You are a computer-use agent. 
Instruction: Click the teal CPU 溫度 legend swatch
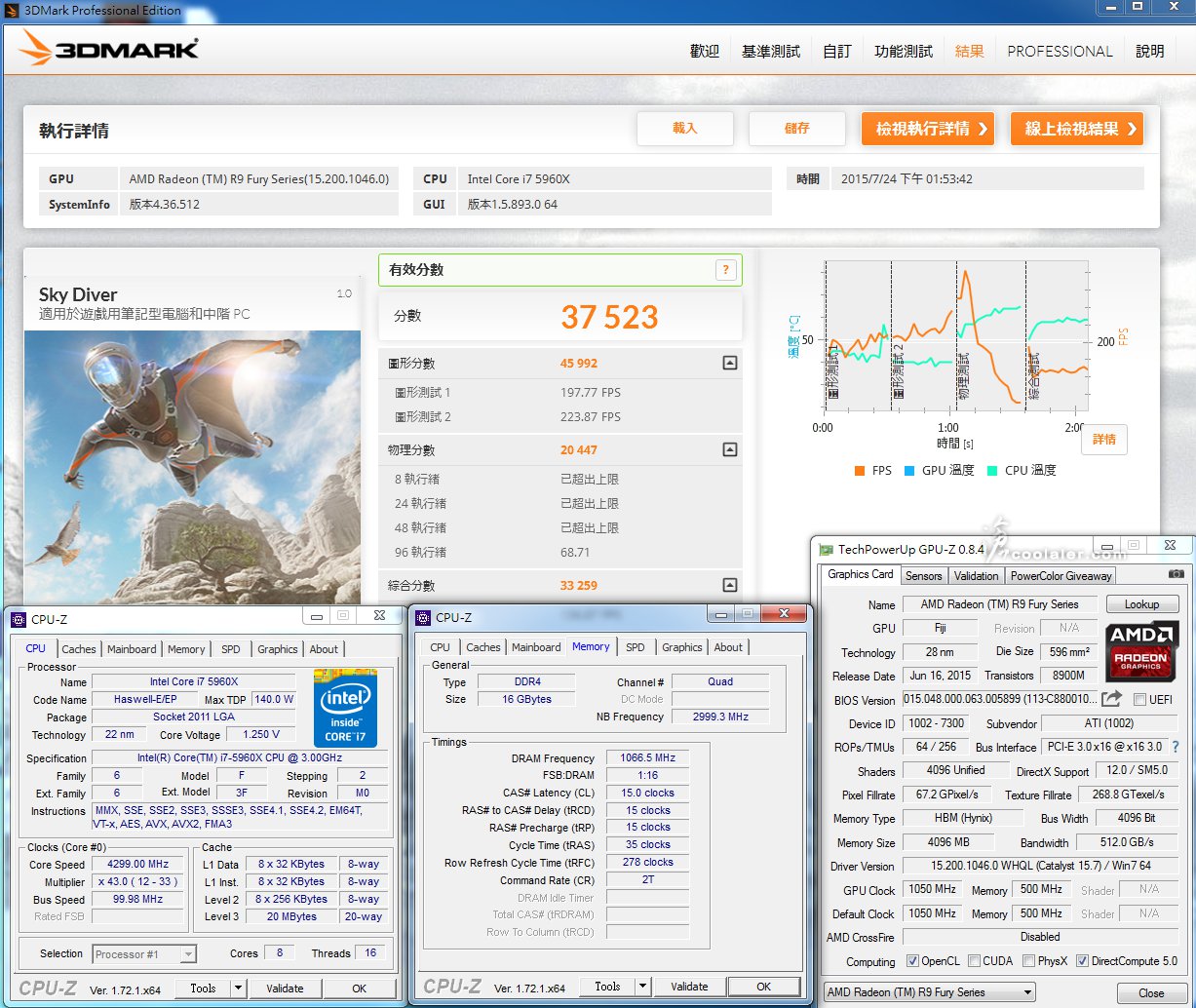click(x=992, y=471)
